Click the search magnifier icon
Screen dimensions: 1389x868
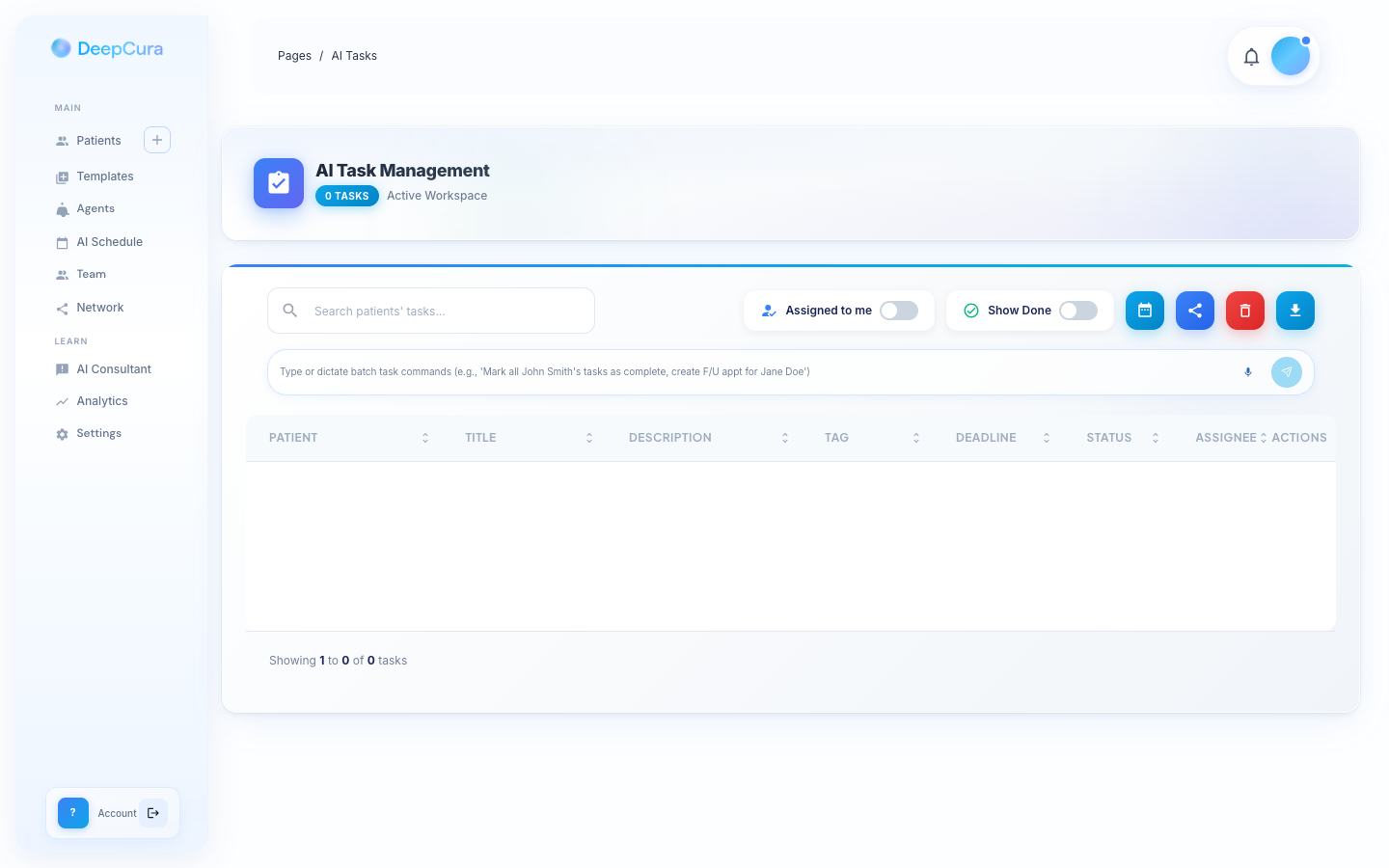(289, 311)
